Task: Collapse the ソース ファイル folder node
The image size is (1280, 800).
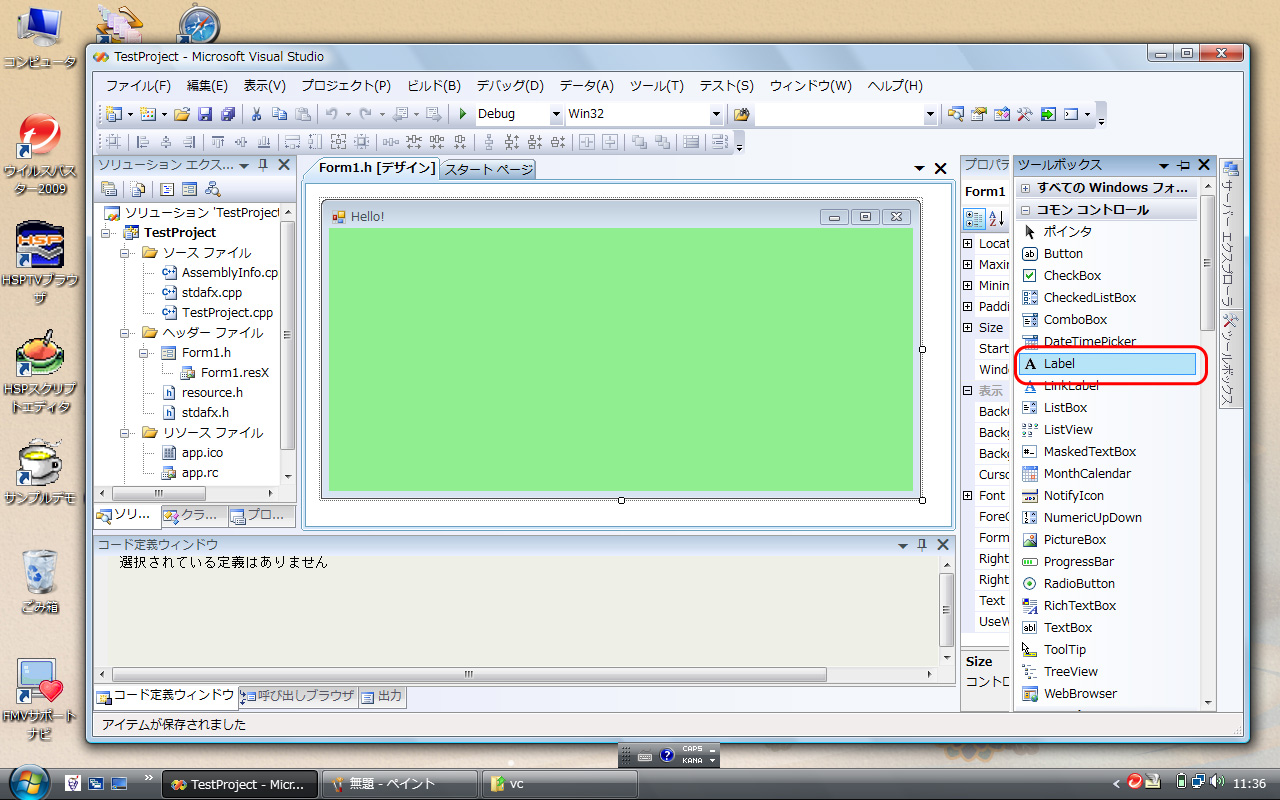Action: pos(127,253)
